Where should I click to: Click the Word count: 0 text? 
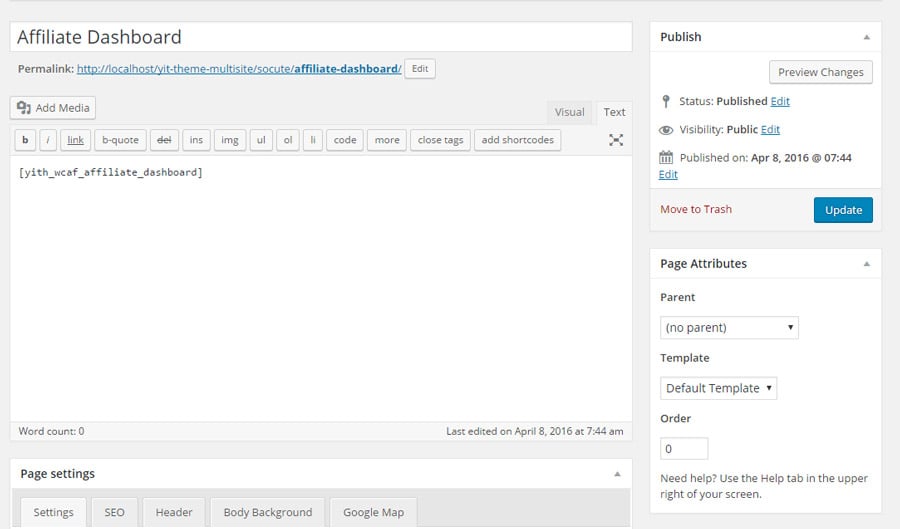[x=52, y=431]
